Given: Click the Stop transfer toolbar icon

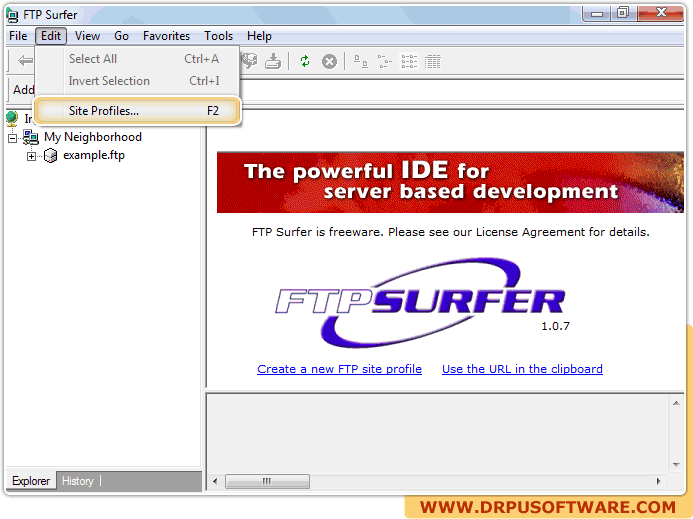Looking at the screenshot, I should [329, 61].
